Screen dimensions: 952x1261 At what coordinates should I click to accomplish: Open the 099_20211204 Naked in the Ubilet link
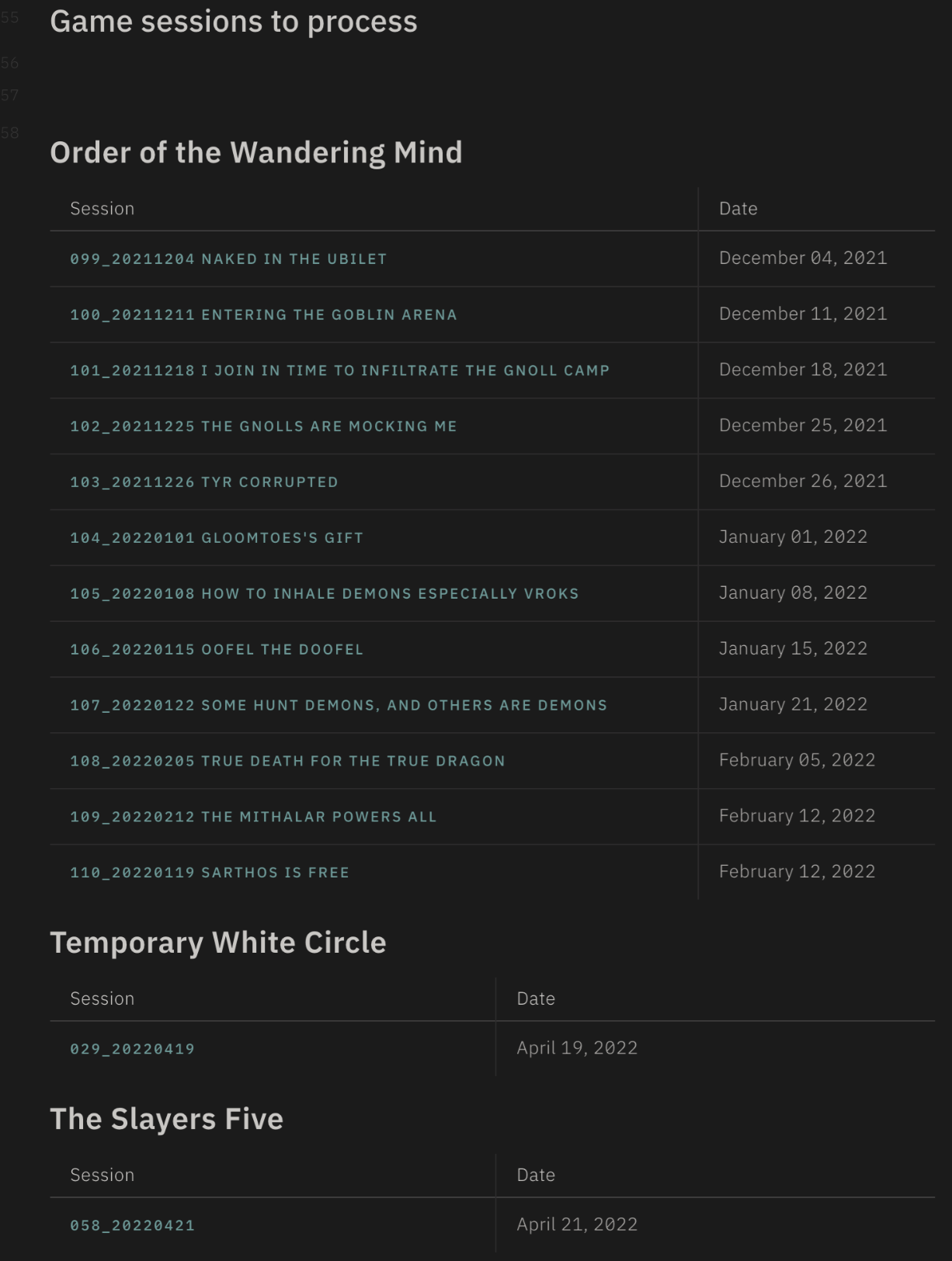point(228,259)
